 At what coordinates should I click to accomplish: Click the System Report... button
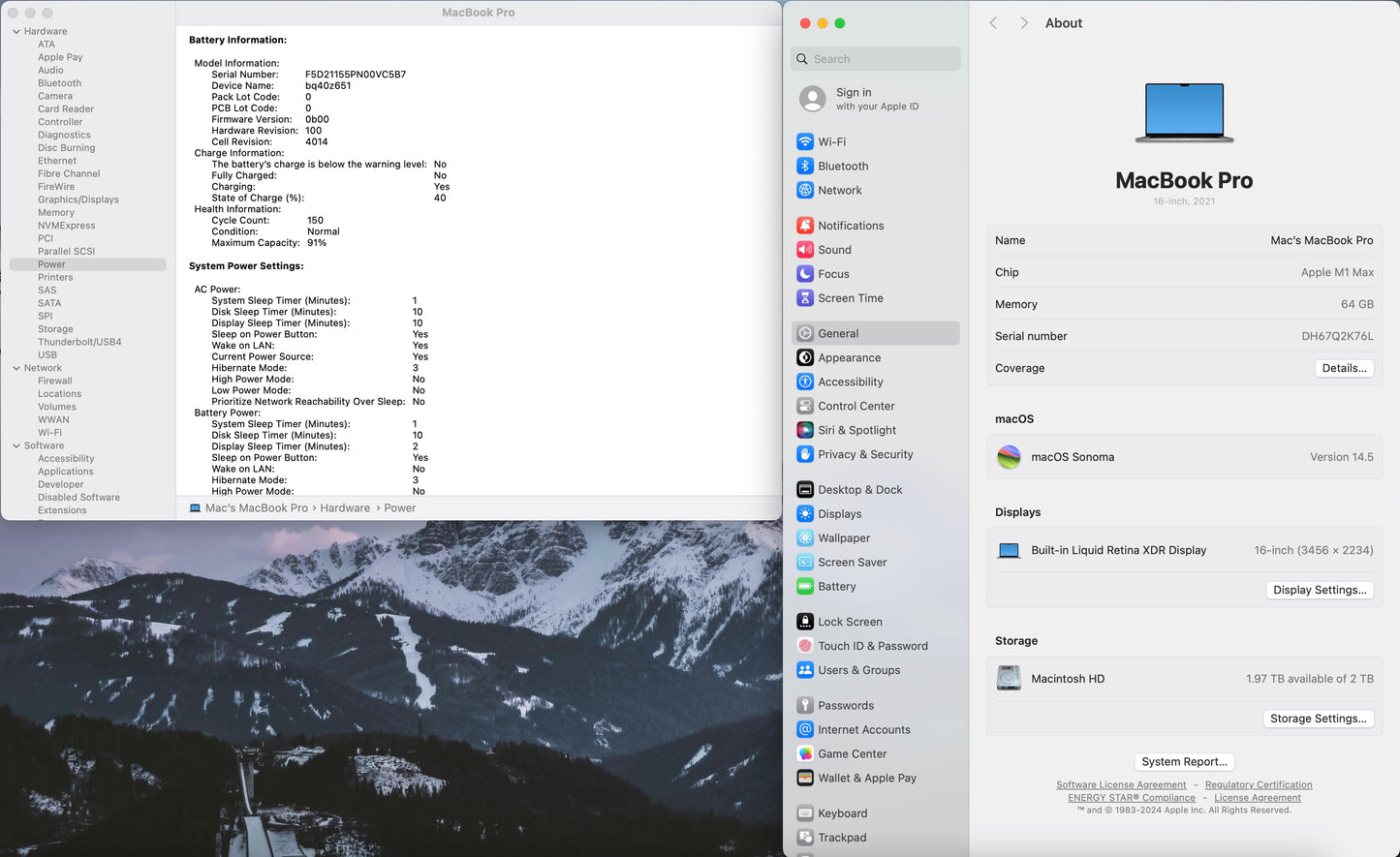[x=1184, y=762]
